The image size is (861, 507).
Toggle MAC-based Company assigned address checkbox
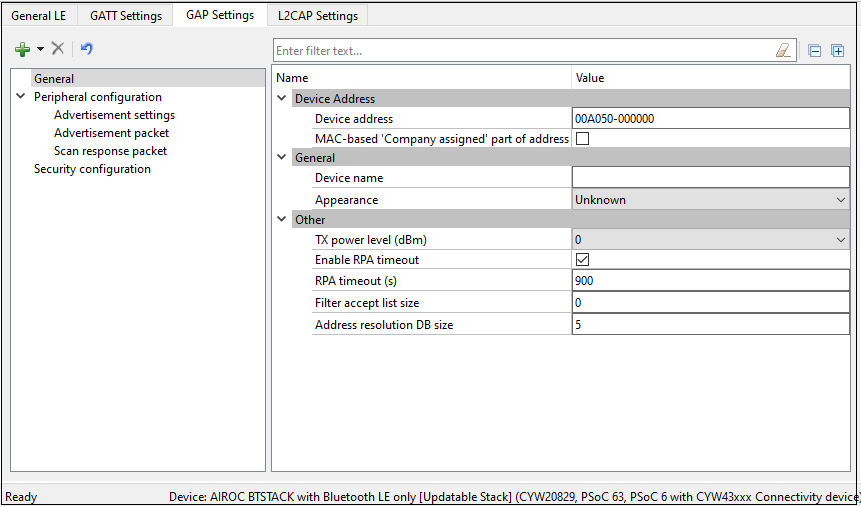(582, 139)
